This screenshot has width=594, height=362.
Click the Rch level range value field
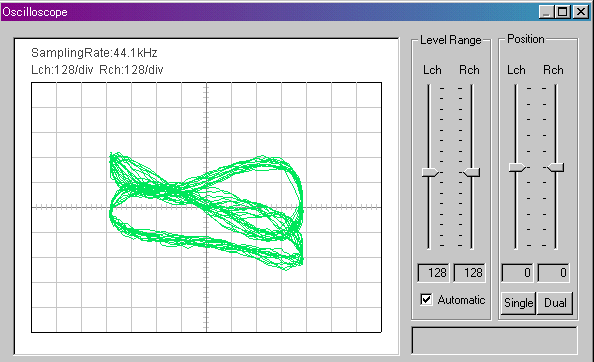[x=469, y=273]
